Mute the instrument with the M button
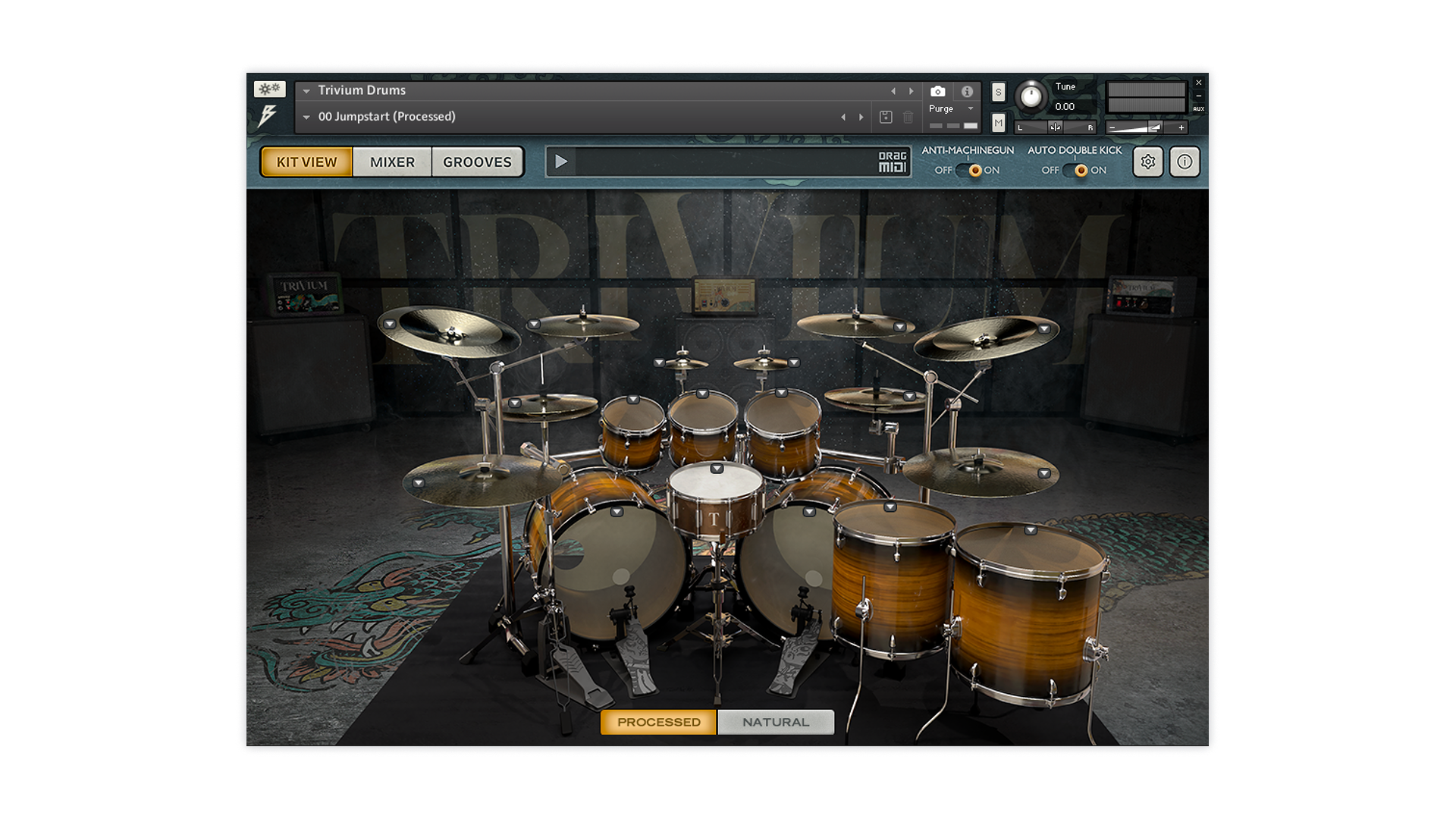 [x=998, y=122]
